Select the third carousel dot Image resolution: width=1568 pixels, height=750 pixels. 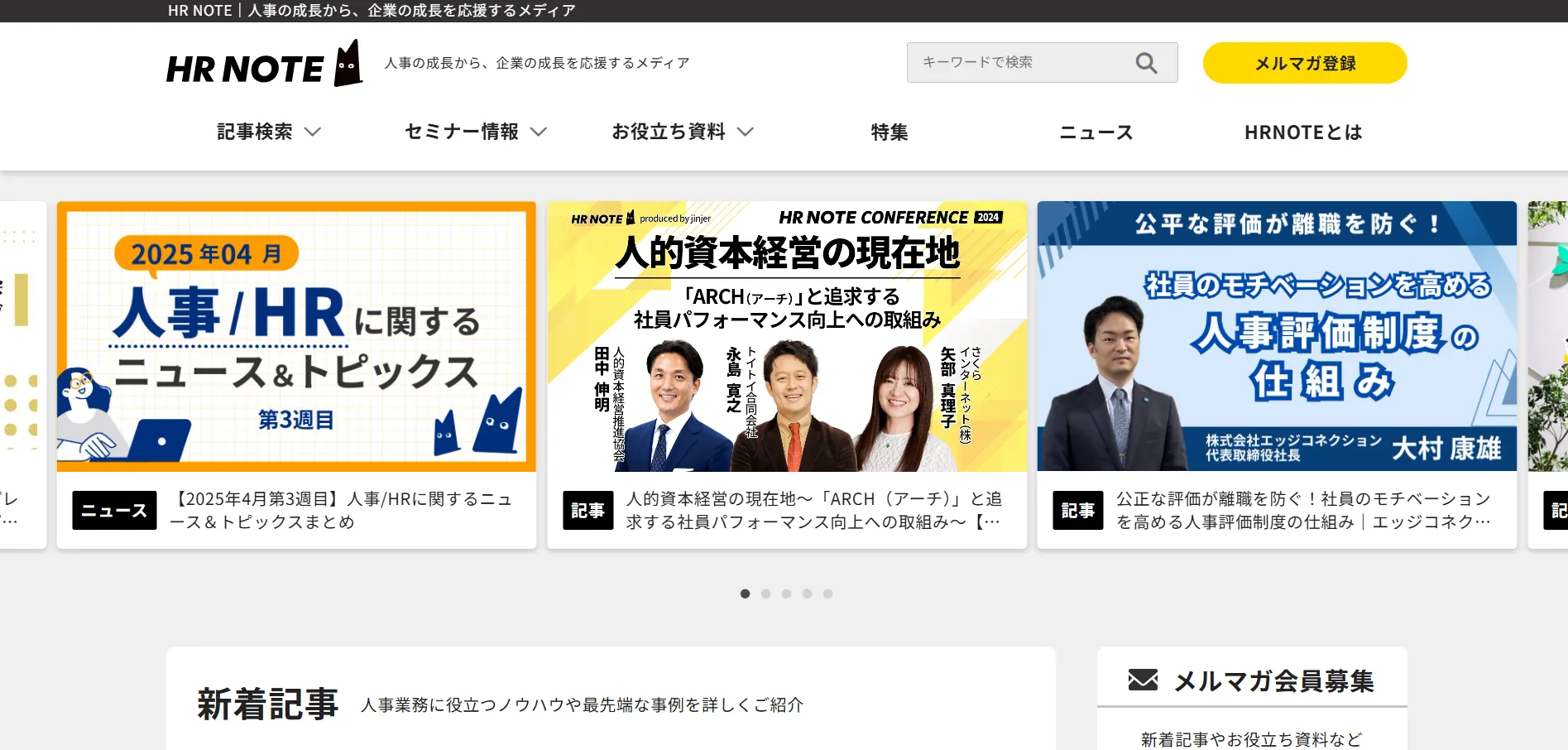[x=786, y=594]
